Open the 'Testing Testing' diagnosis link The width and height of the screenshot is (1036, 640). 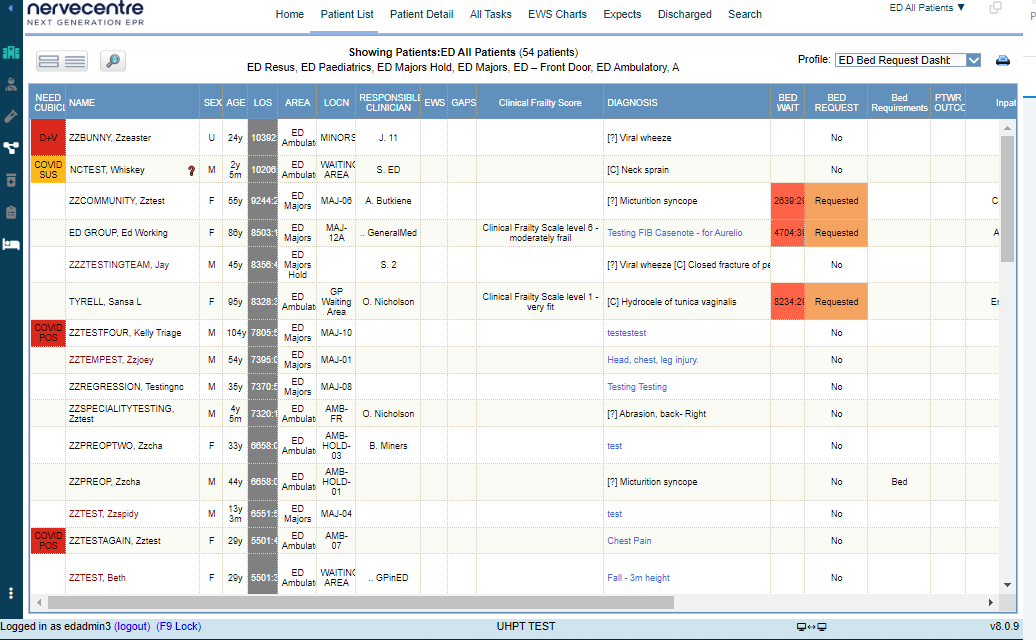point(637,387)
